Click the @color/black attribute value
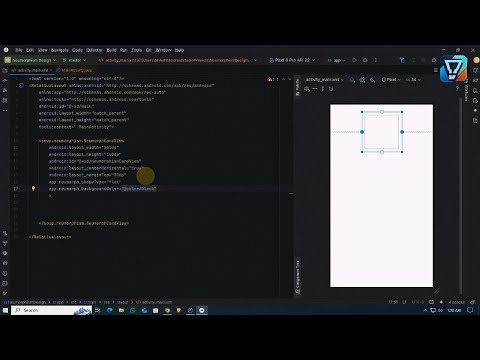Screen dimensions: 480x360 coord(139,189)
